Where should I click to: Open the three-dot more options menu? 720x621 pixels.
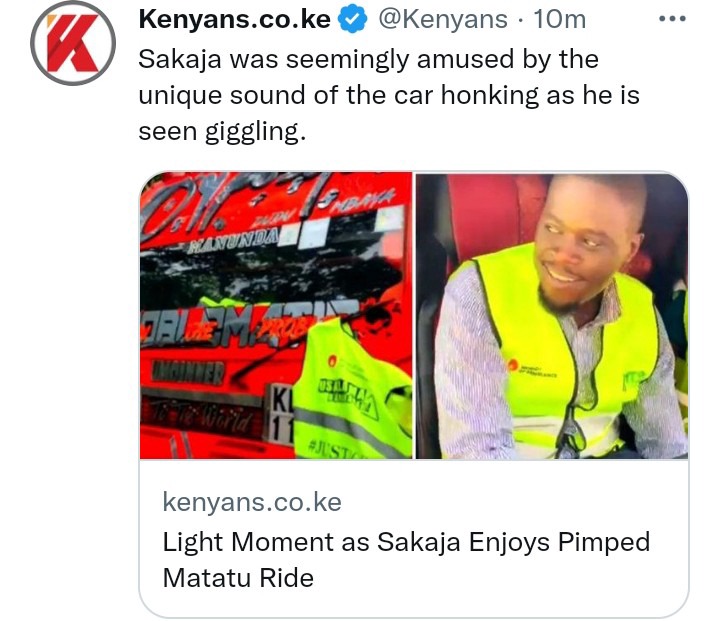point(672,19)
